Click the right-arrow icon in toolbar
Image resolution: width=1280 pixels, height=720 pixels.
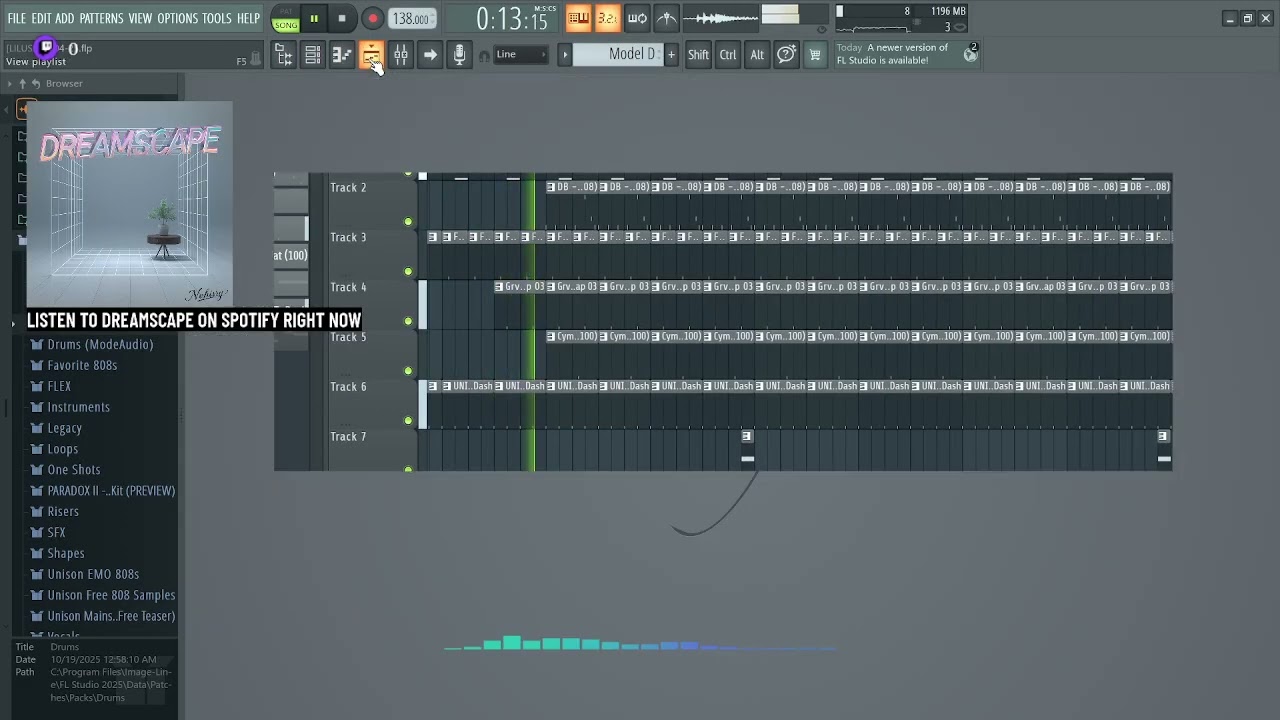coord(430,55)
